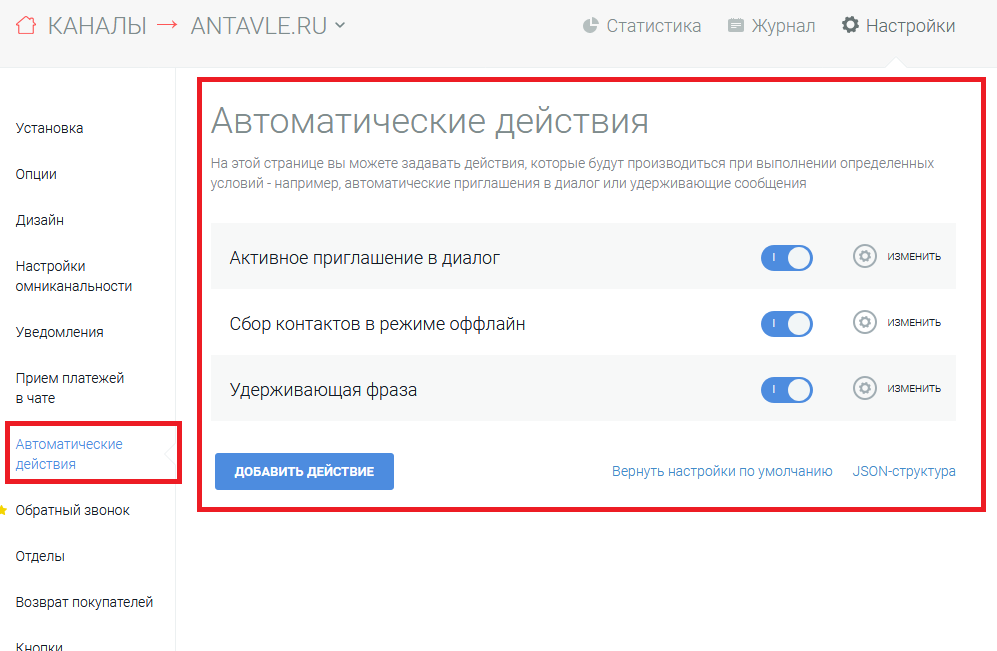Click the Журнал journal icon

click(x=736, y=25)
